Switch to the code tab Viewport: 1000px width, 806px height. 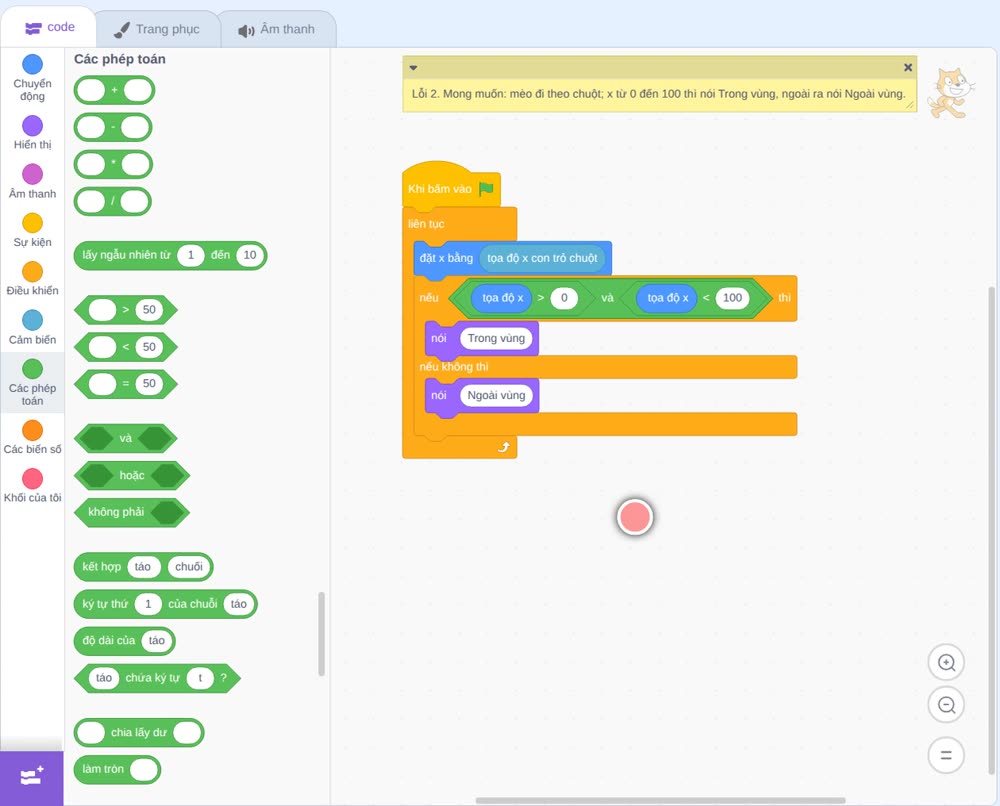50,27
